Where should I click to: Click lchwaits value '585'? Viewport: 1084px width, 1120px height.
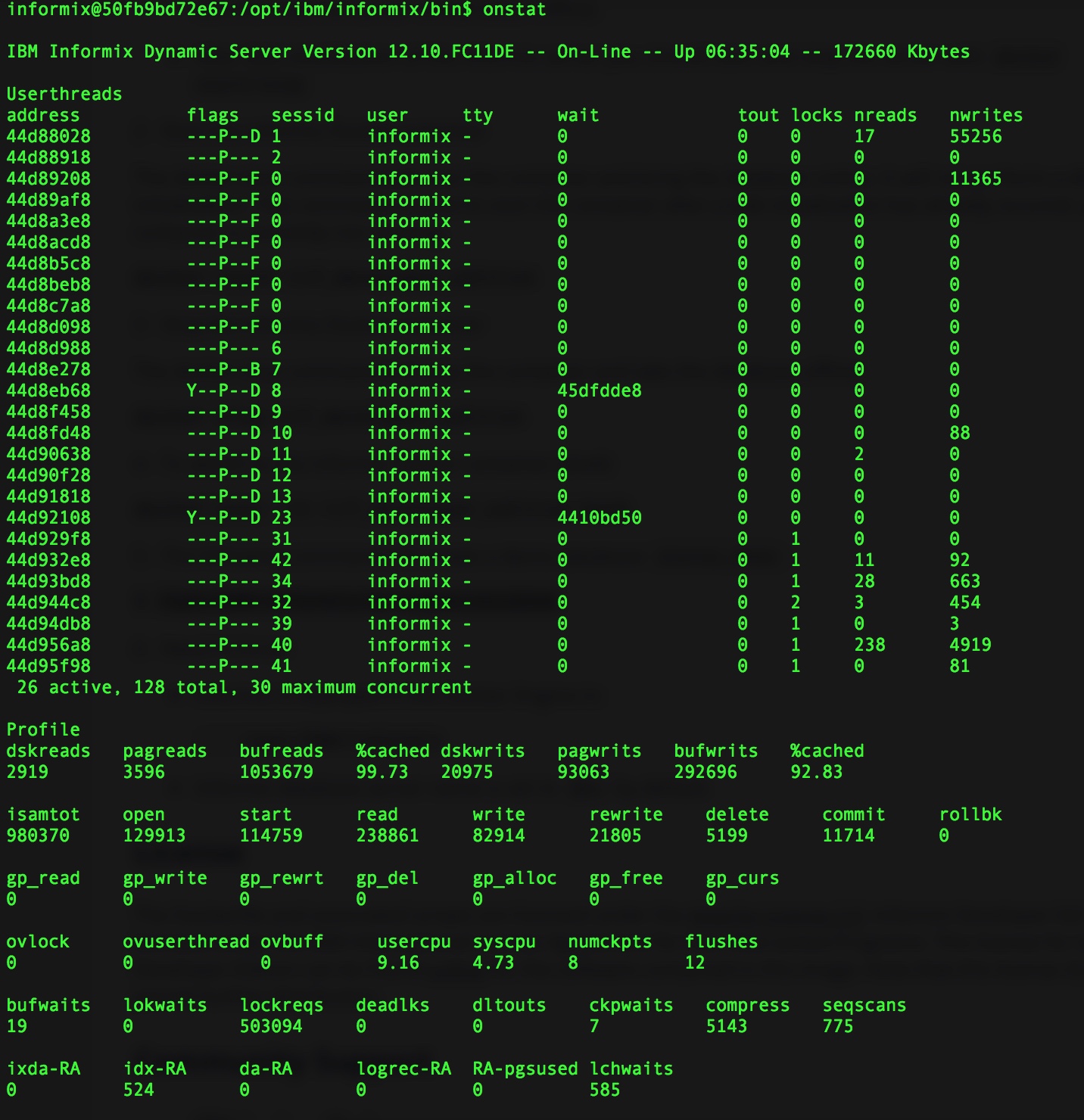click(605, 1090)
